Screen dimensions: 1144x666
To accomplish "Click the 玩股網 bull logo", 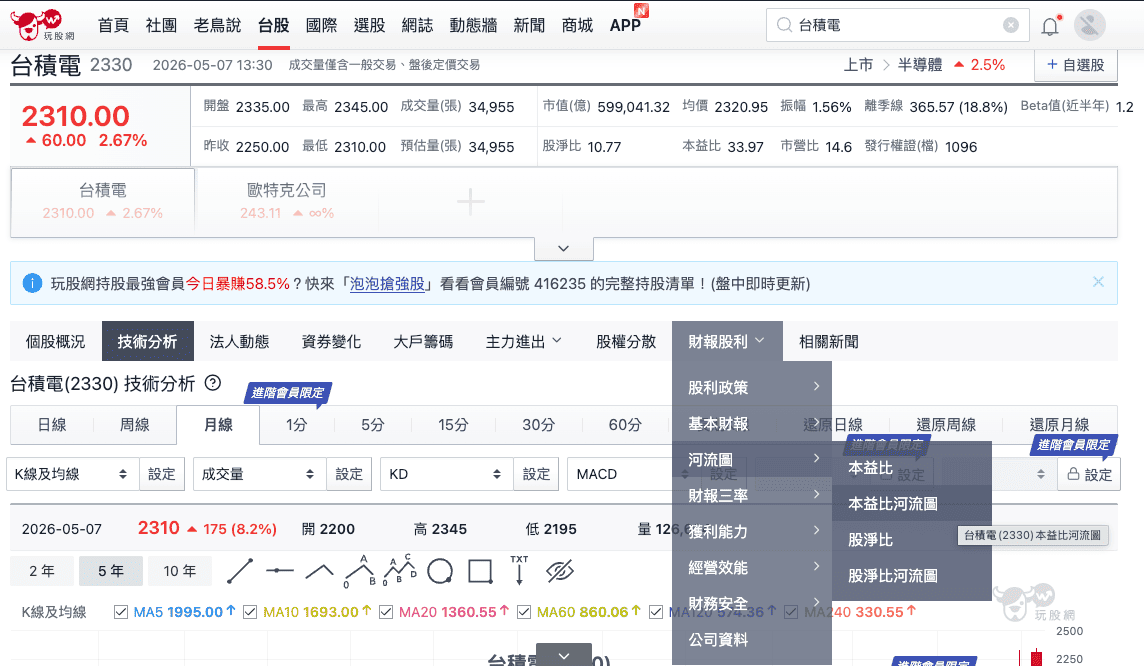I will [x=42, y=25].
